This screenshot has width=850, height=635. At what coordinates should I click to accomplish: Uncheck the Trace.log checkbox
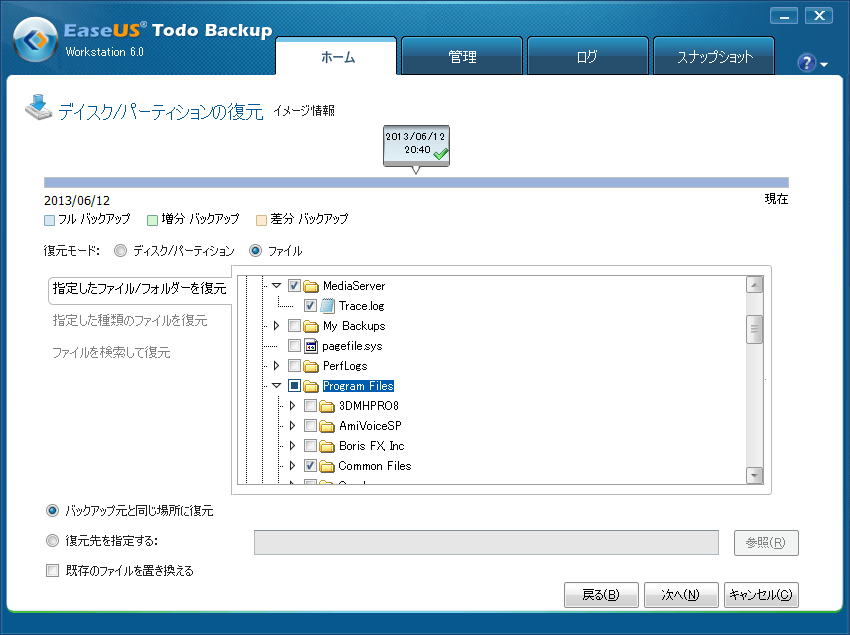tap(310, 305)
